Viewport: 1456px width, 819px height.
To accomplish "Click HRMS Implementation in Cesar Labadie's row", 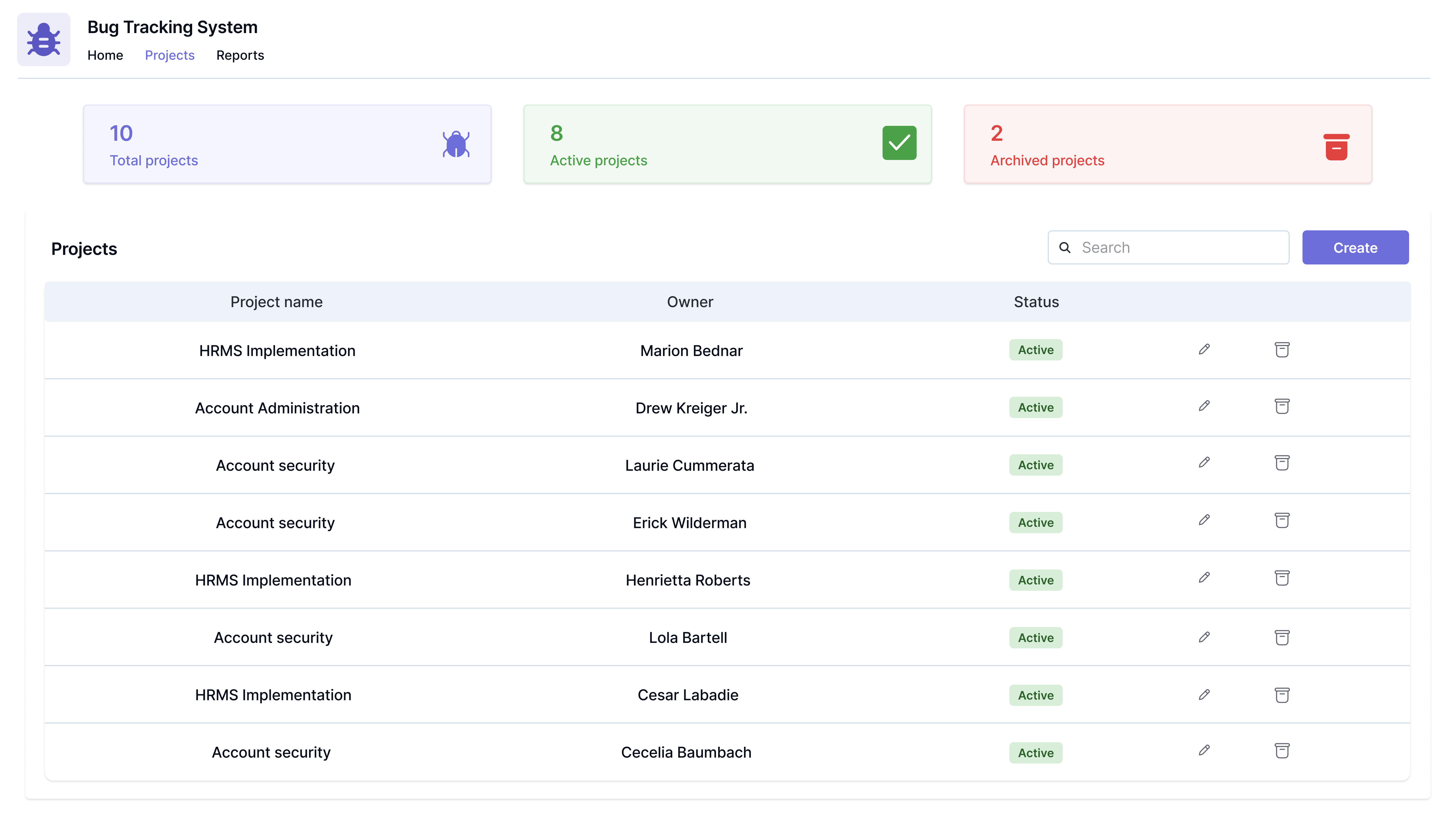I will coord(273,695).
